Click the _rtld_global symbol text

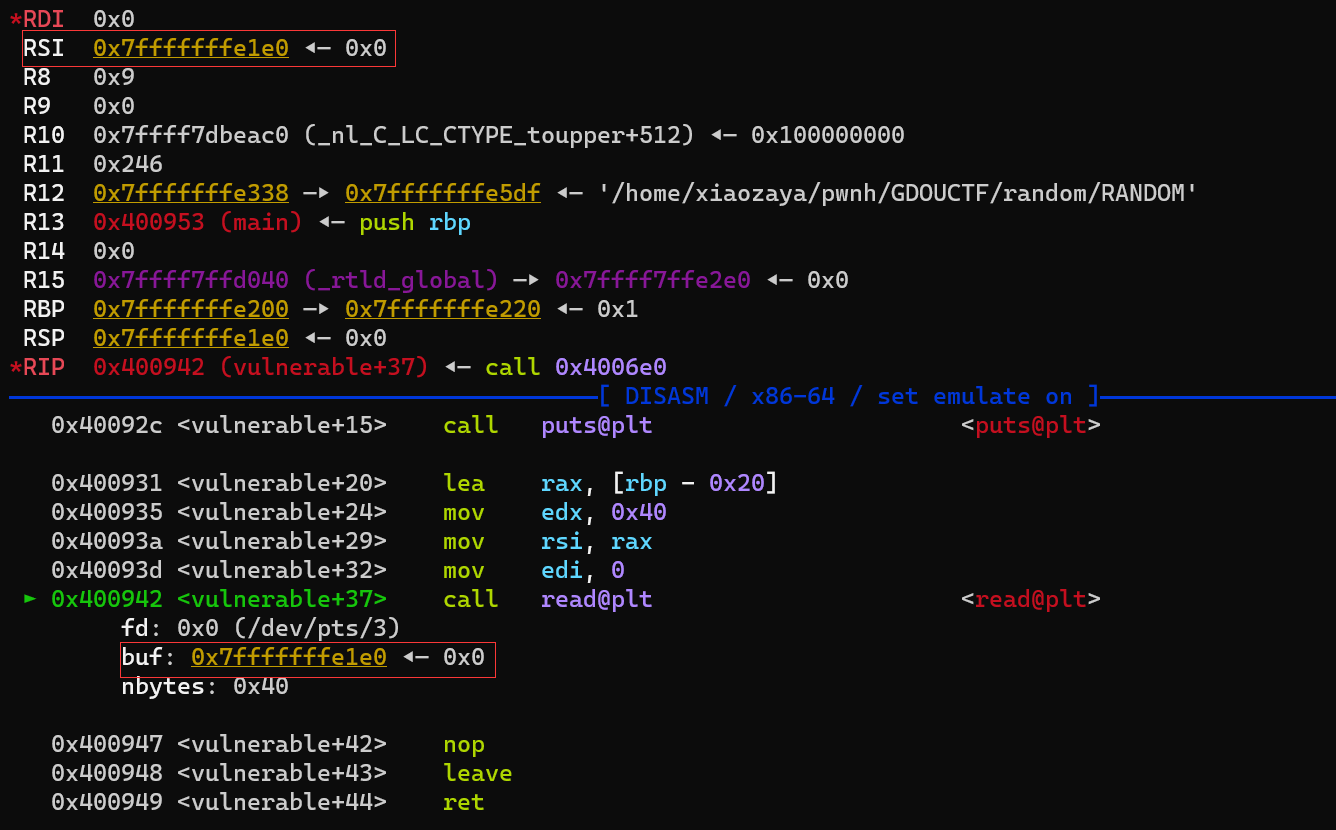click(401, 280)
